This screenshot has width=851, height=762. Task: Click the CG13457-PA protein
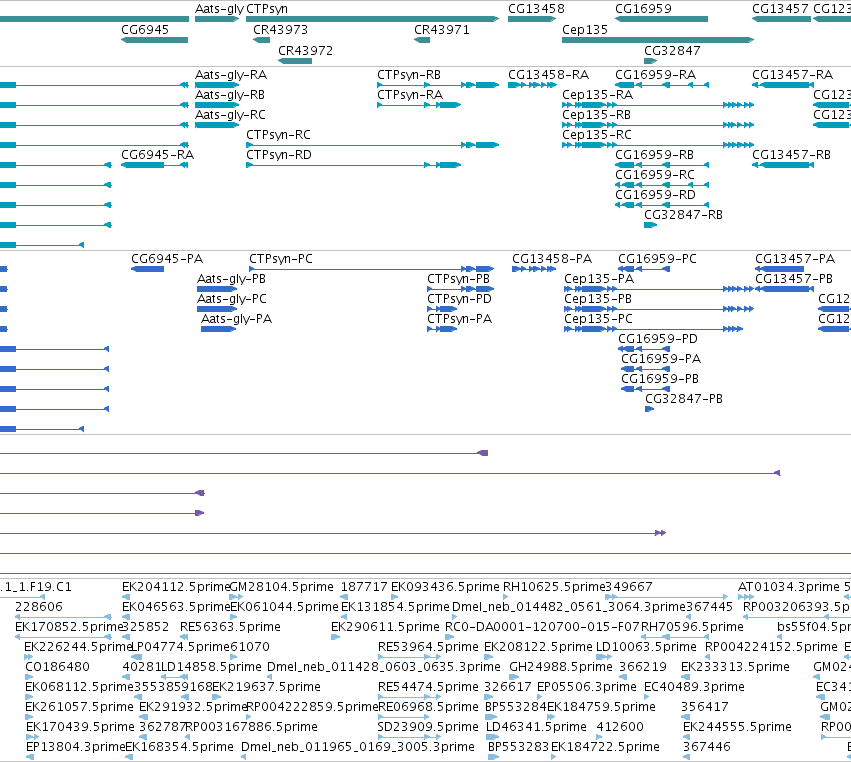[779, 269]
